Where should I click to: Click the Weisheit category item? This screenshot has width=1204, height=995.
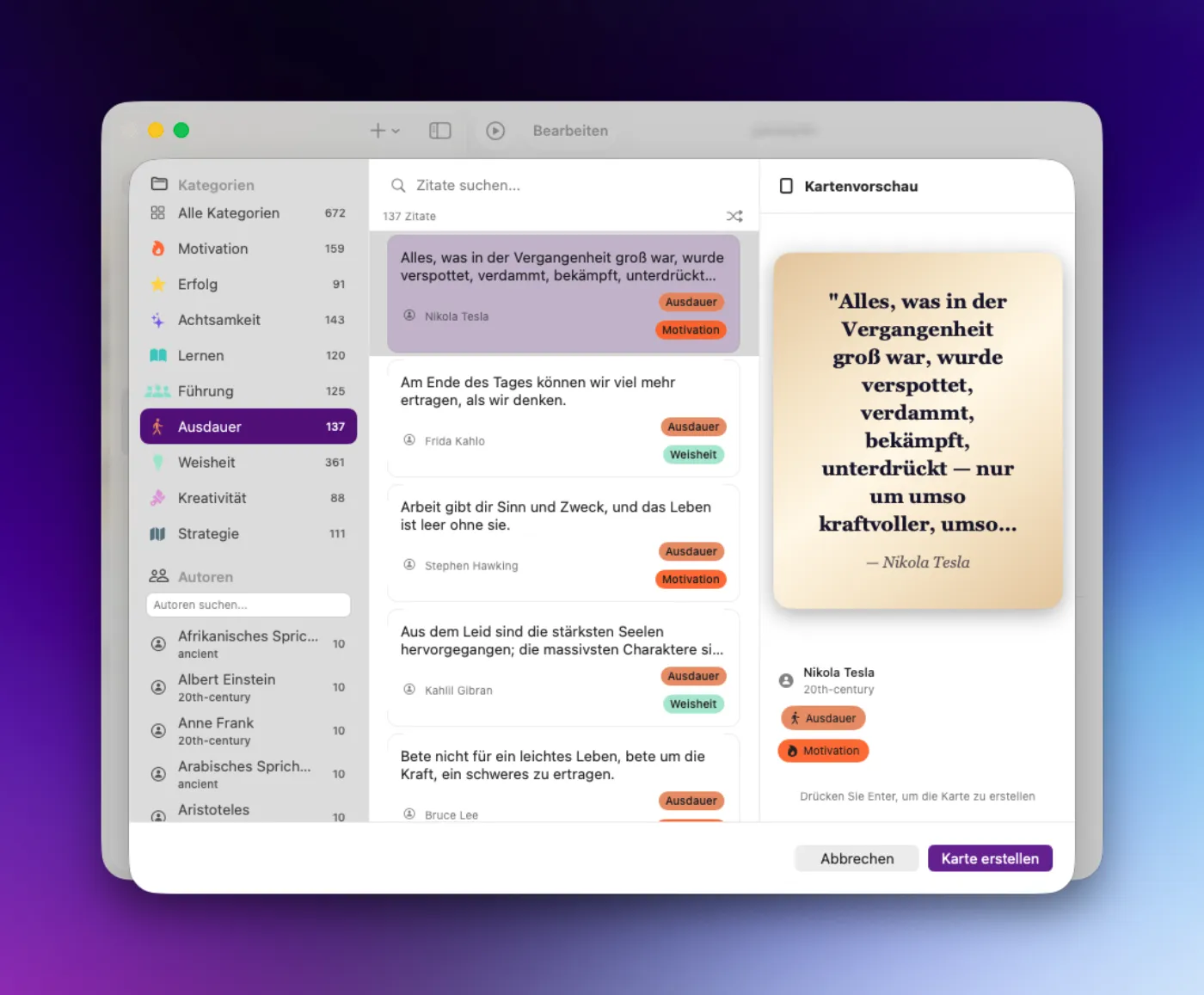pyautogui.click(x=249, y=463)
